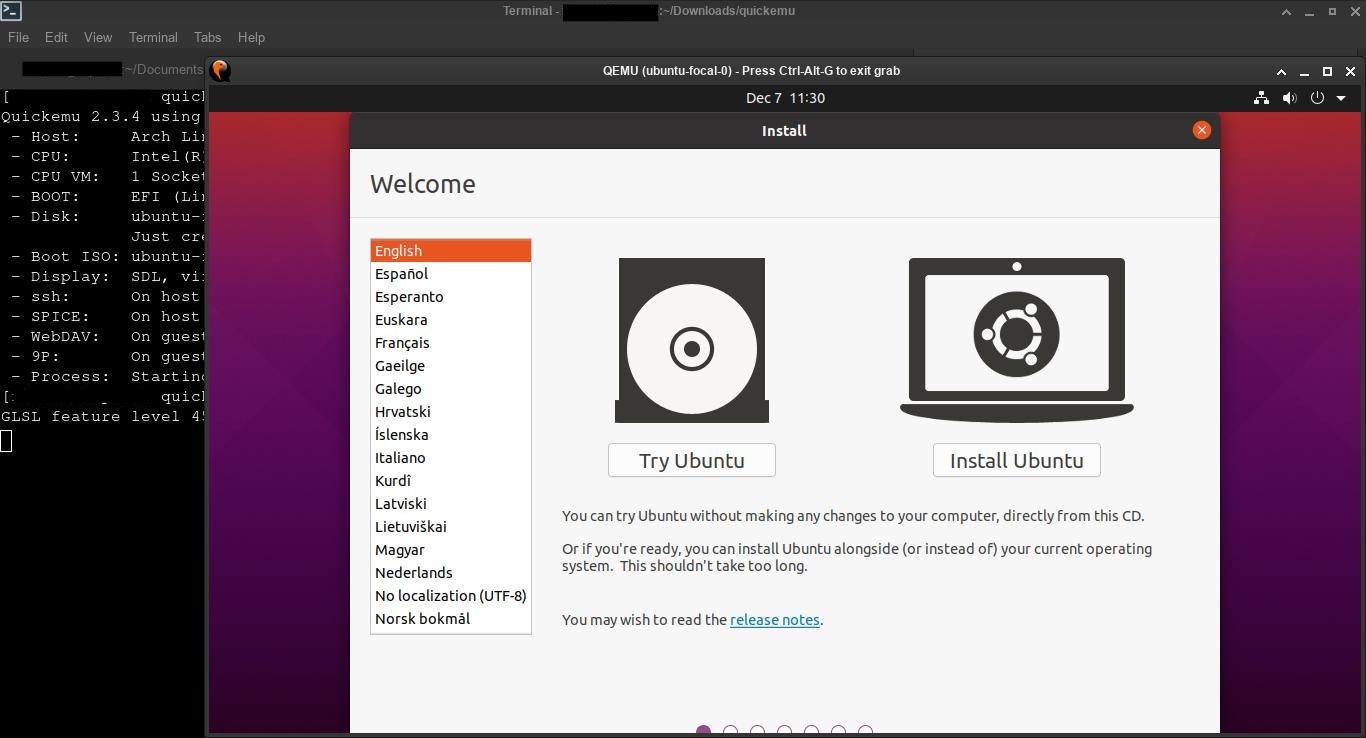Minimize the Terminal window
This screenshot has height=738, width=1366.
pos(1310,11)
